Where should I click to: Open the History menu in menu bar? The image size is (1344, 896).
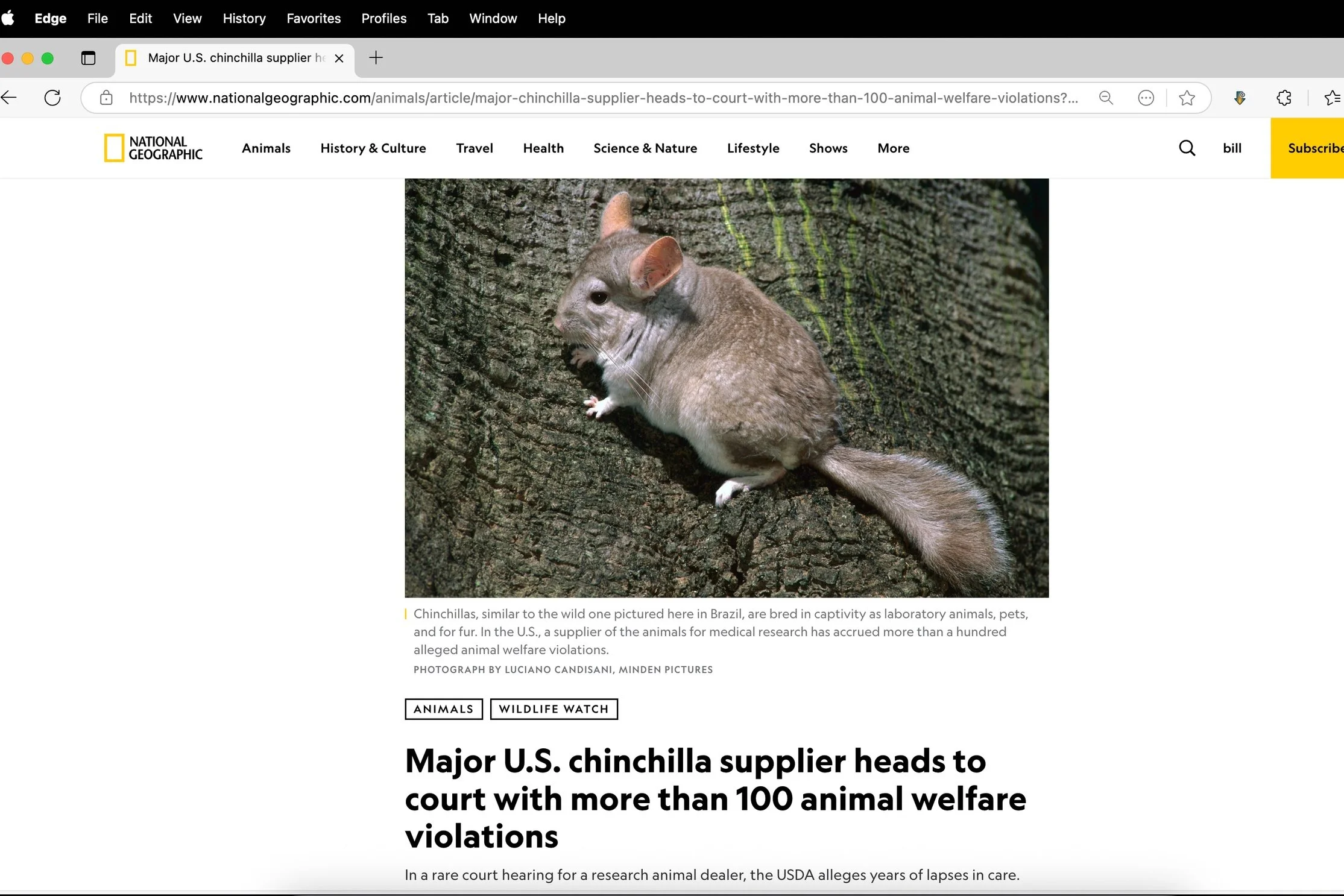(244, 19)
